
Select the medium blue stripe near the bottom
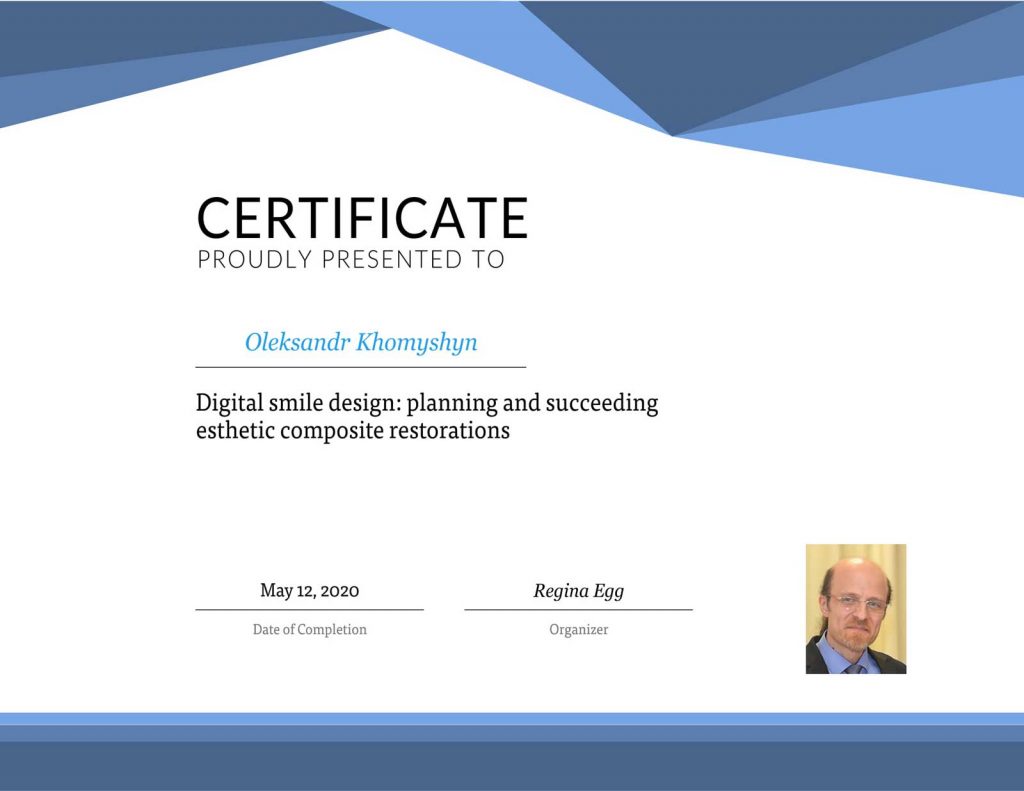click(x=512, y=733)
